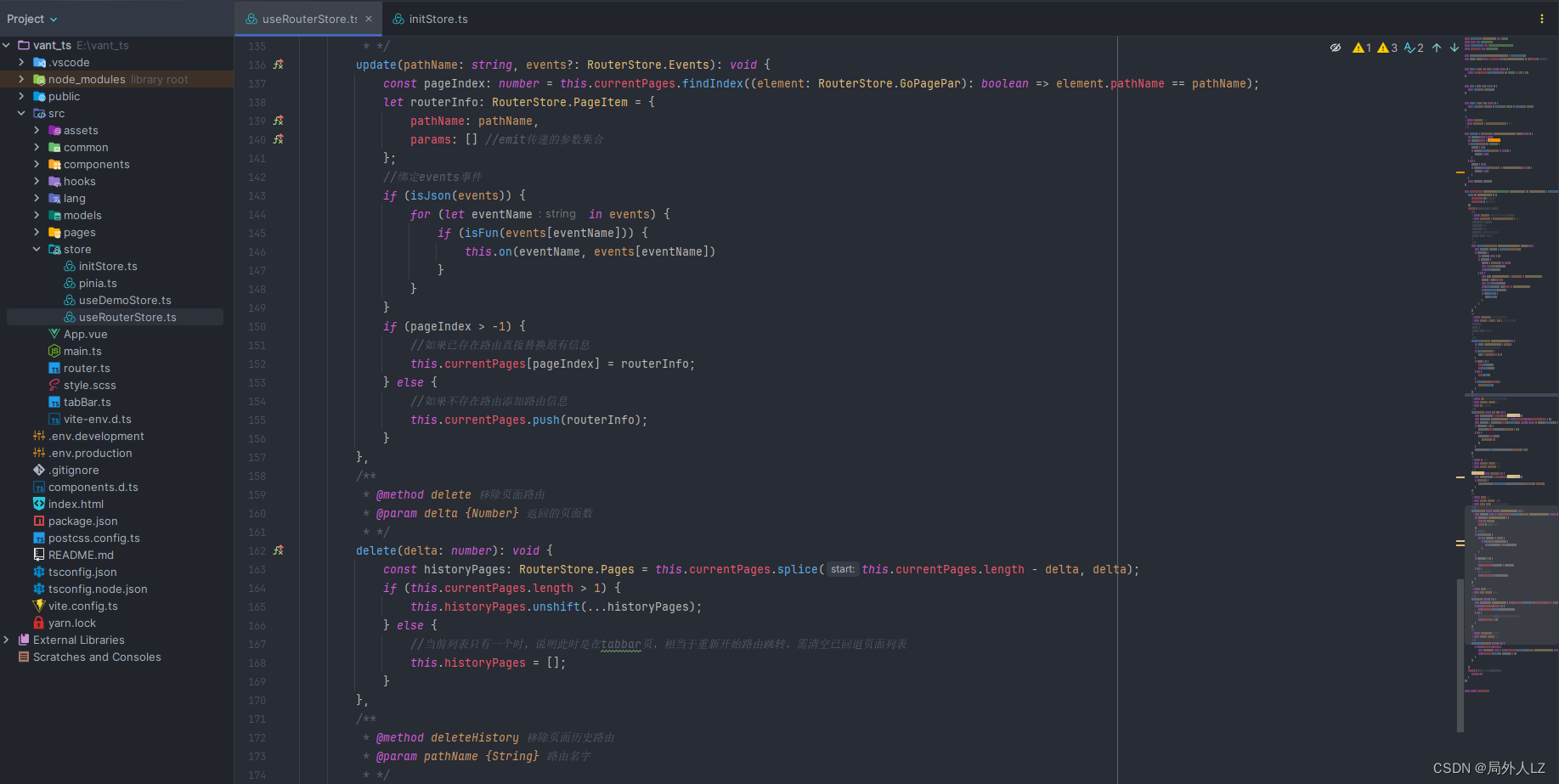Click the ': string' type hint on line 144

(x=557, y=214)
